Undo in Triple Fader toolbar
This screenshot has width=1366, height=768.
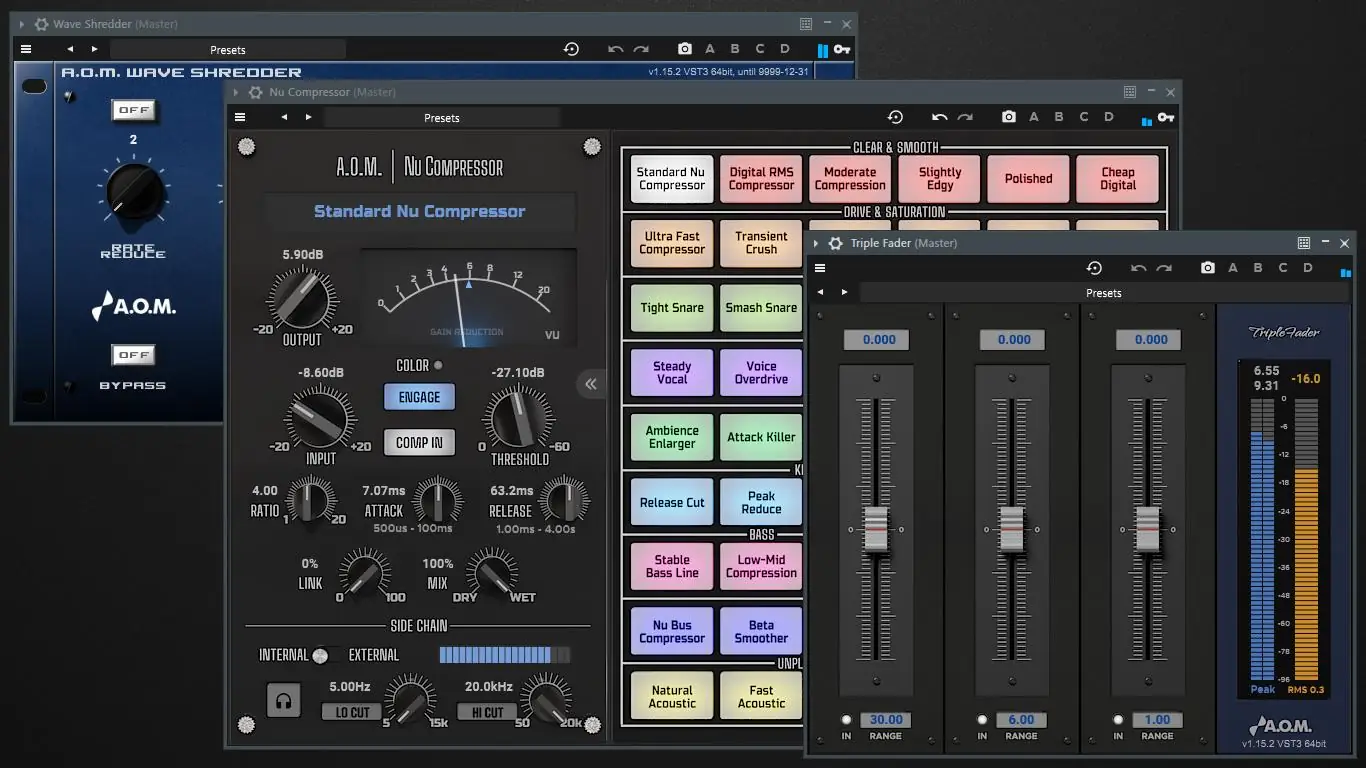click(1138, 268)
